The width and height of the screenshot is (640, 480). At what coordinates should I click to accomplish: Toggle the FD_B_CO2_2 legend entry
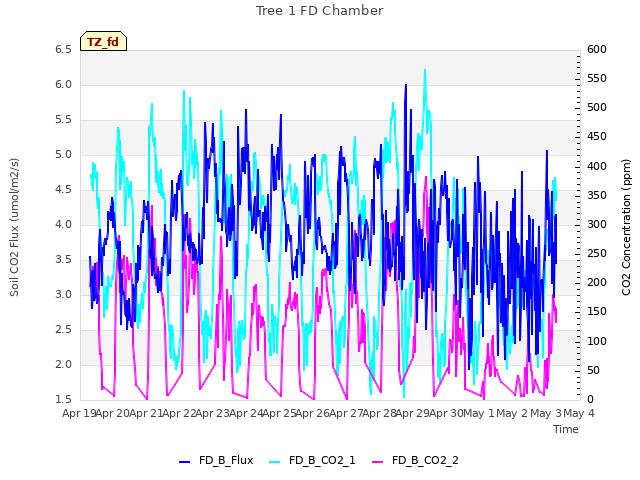pos(416,460)
